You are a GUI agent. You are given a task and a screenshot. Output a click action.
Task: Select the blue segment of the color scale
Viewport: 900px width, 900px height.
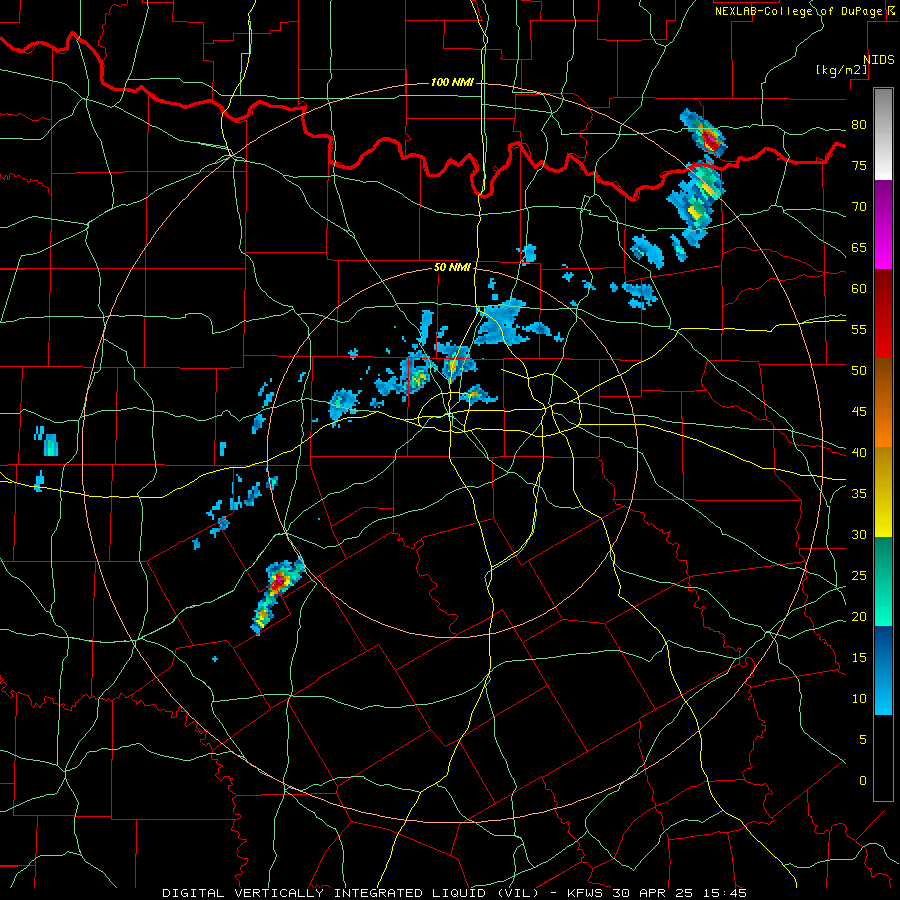coord(883,670)
